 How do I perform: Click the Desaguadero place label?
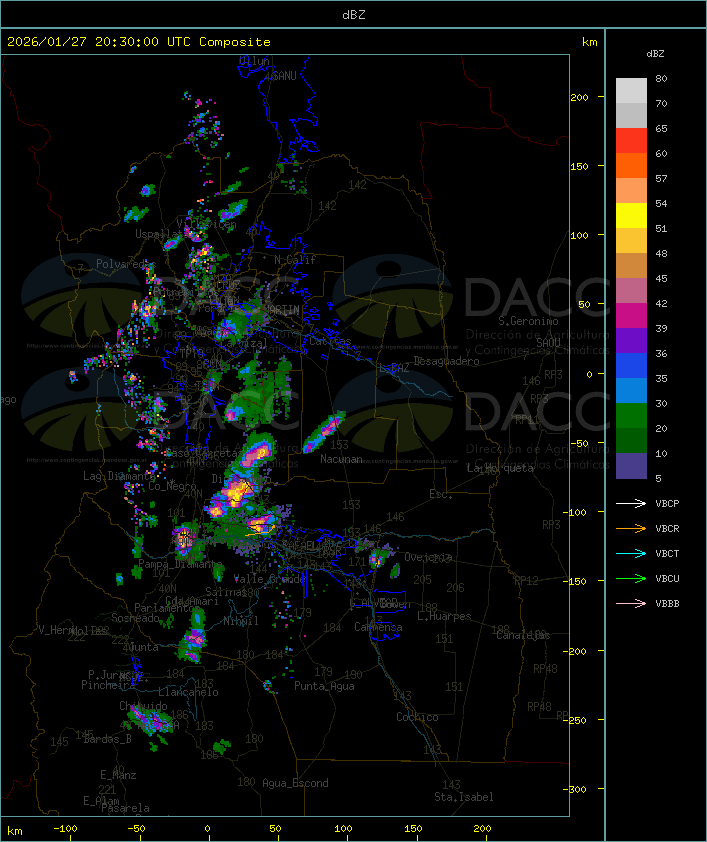[x=446, y=361]
